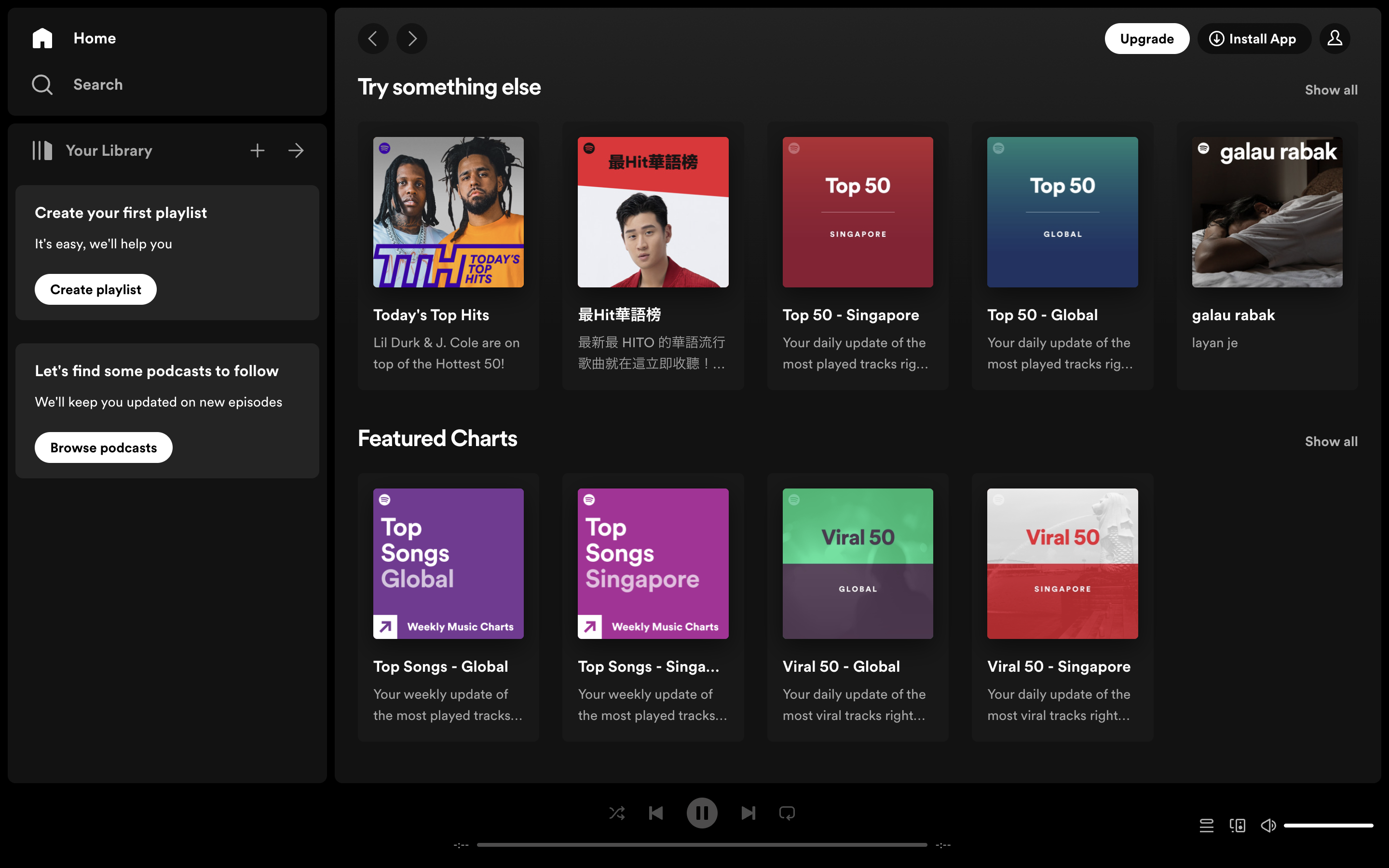
Task: Click the Viral 50 - Global title
Action: click(841, 666)
